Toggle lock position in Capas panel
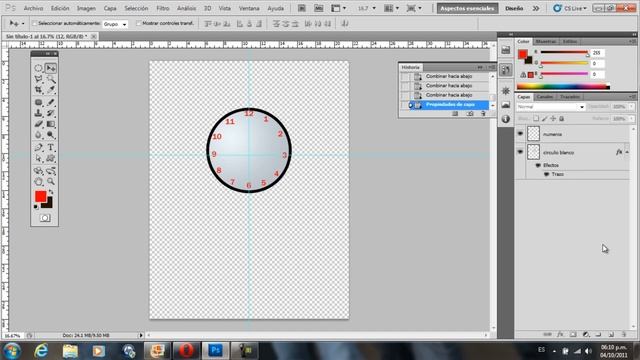The width and height of the screenshot is (640, 360). (x=553, y=119)
